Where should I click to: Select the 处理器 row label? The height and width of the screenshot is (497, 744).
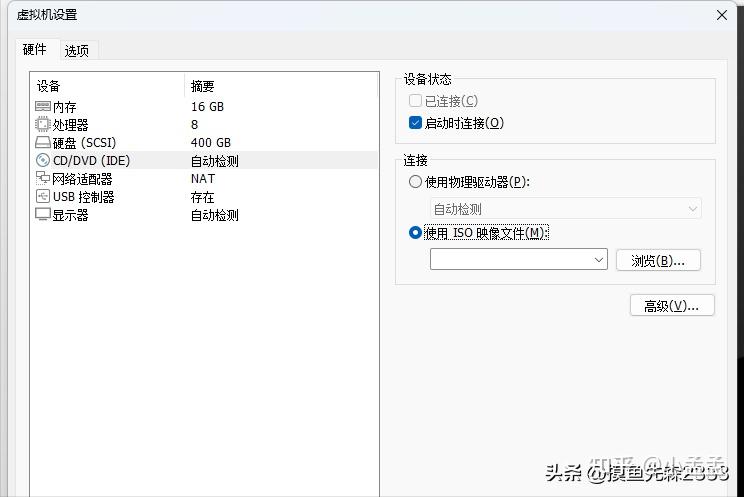[70, 125]
